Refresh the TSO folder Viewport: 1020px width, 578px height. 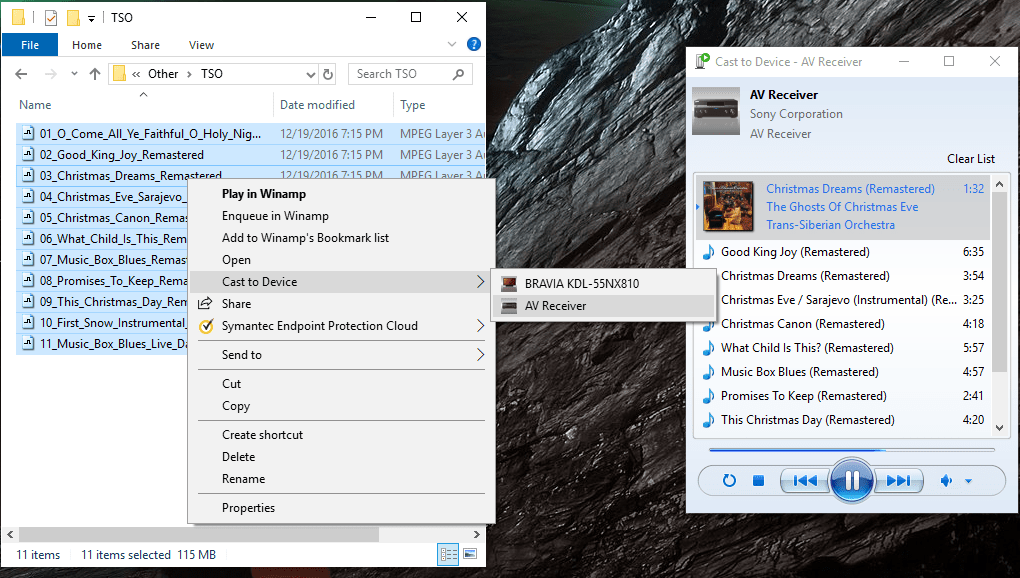[x=329, y=74]
